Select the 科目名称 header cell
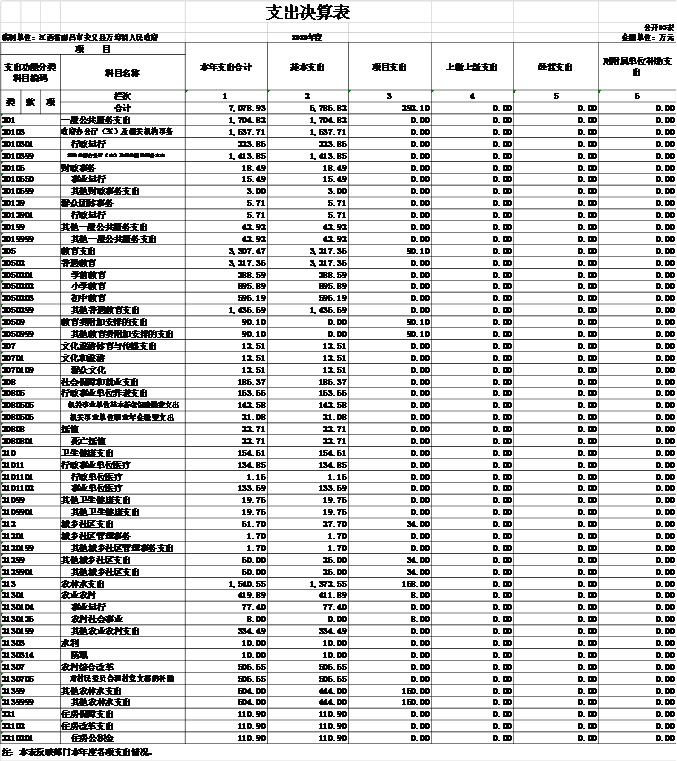The image size is (677, 761). (x=122, y=72)
